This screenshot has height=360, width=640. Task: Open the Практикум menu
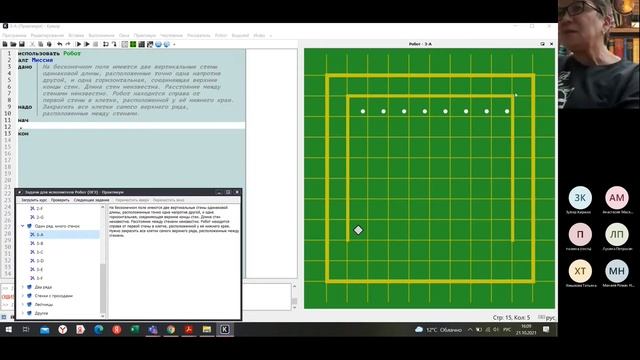pos(144,36)
